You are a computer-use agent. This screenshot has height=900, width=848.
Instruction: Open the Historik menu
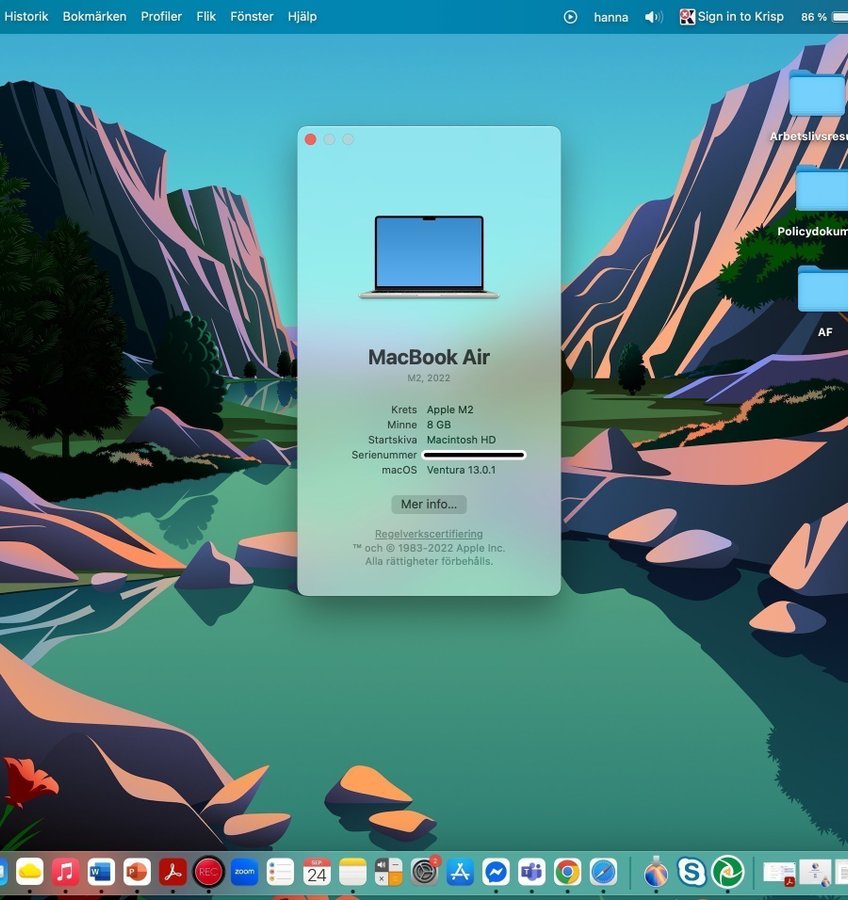[x=26, y=17]
